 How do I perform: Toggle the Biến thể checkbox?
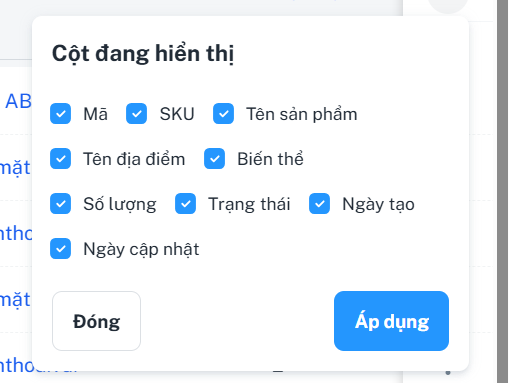click(214, 159)
